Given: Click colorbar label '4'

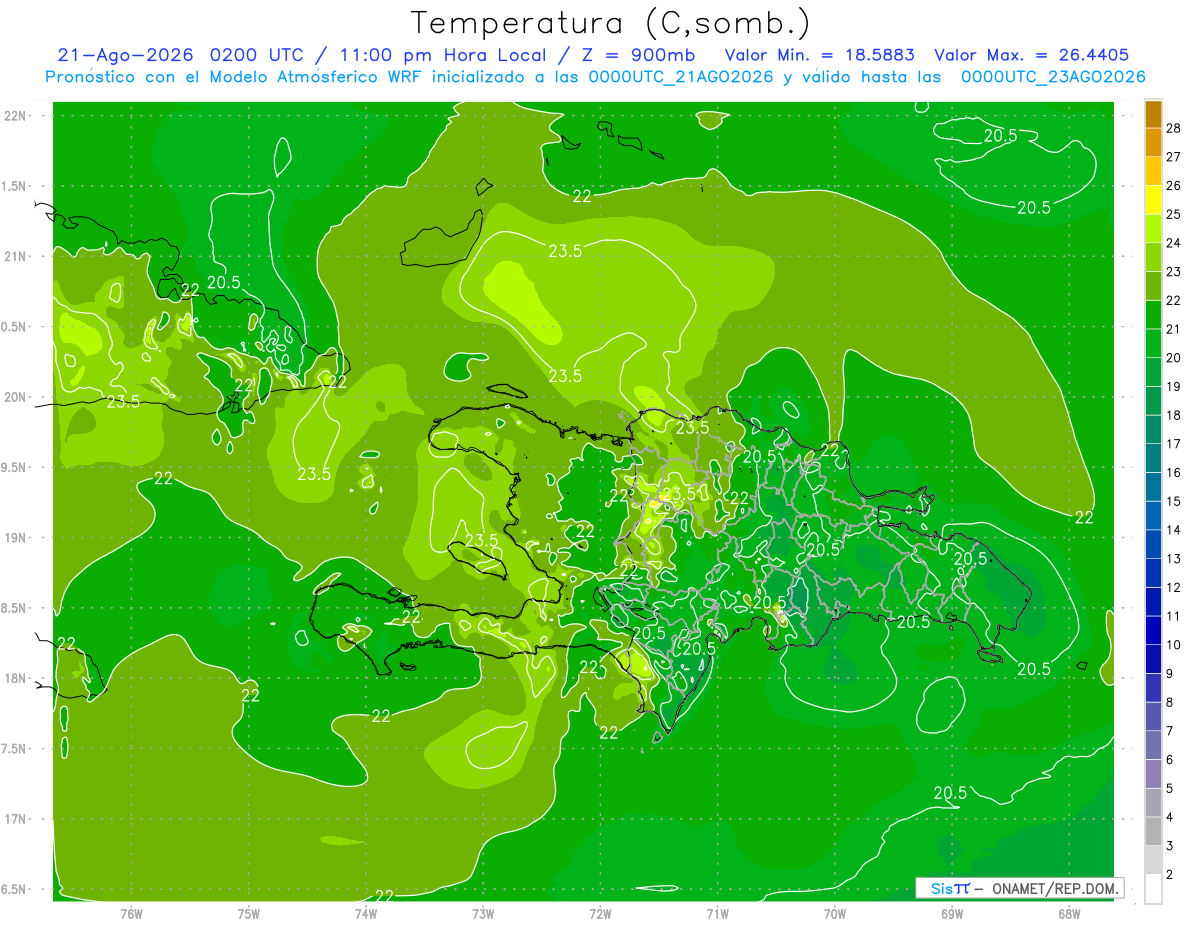Looking at the screenshot, I should coord(1170,817).
